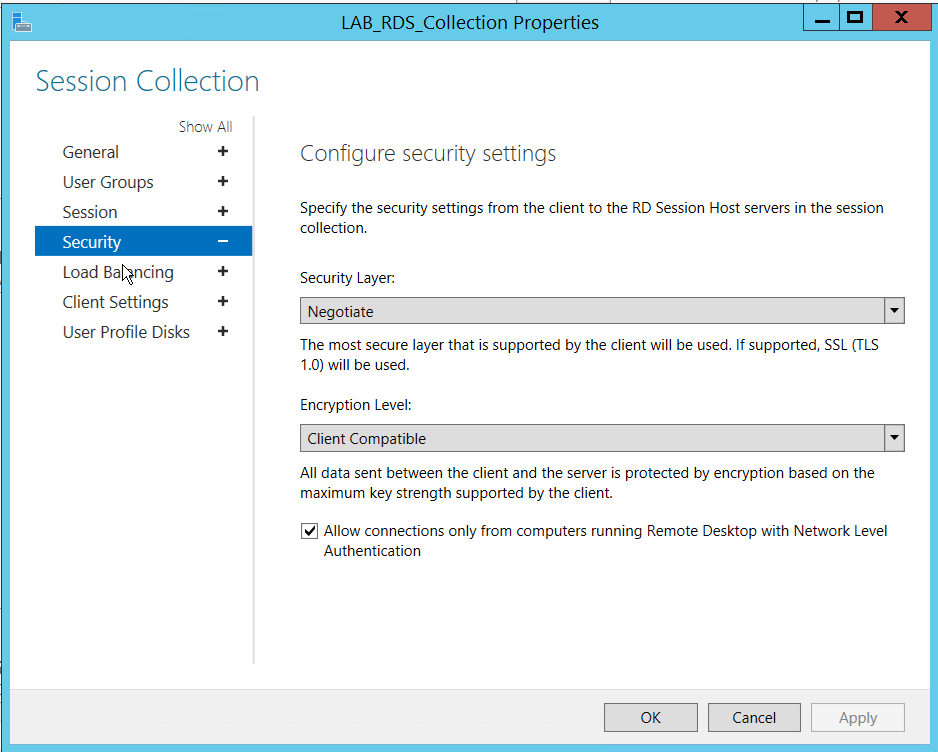The width and height of the screenshot is (938, 752).
Task: Click the window icon in title bar
Action: click(20, 20)
